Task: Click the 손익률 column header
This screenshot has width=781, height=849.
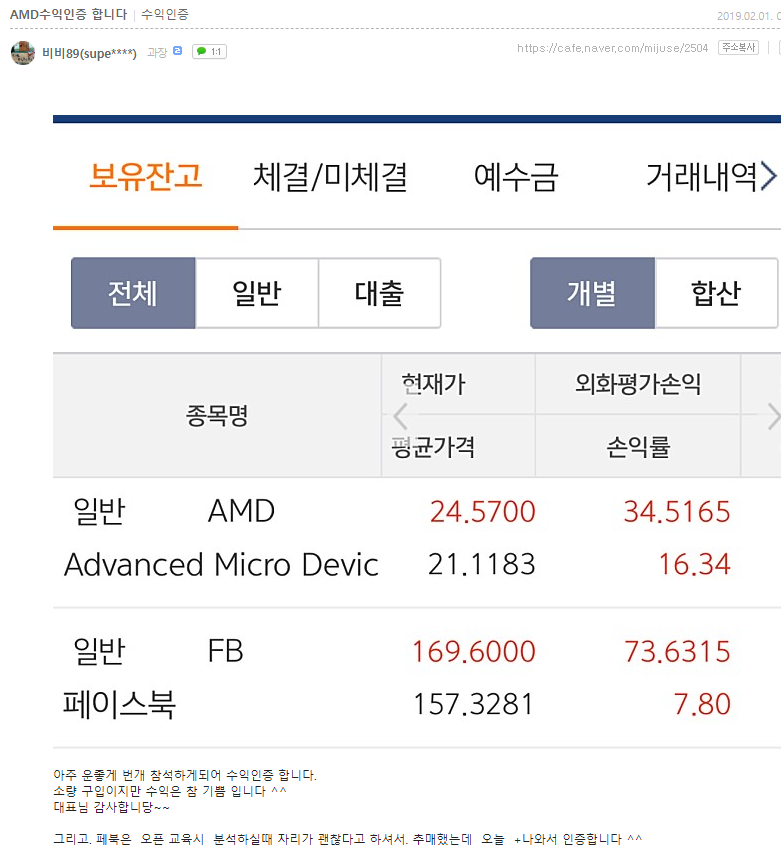Action: (638, 447)
